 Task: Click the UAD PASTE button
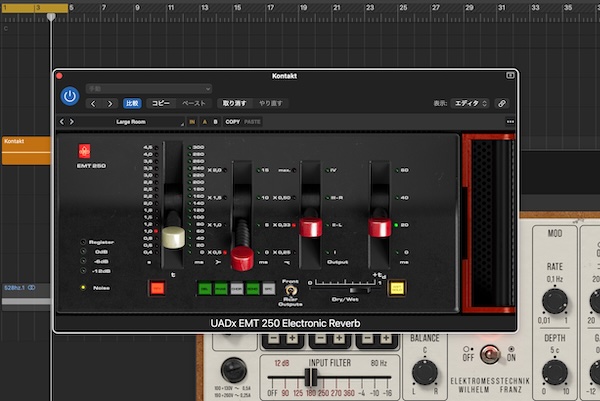click(x=252, y=122)
